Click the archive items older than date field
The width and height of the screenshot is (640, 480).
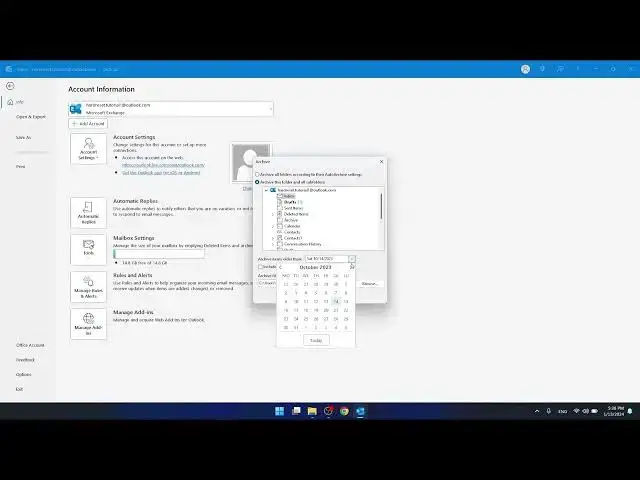click(x=327, y=259)
